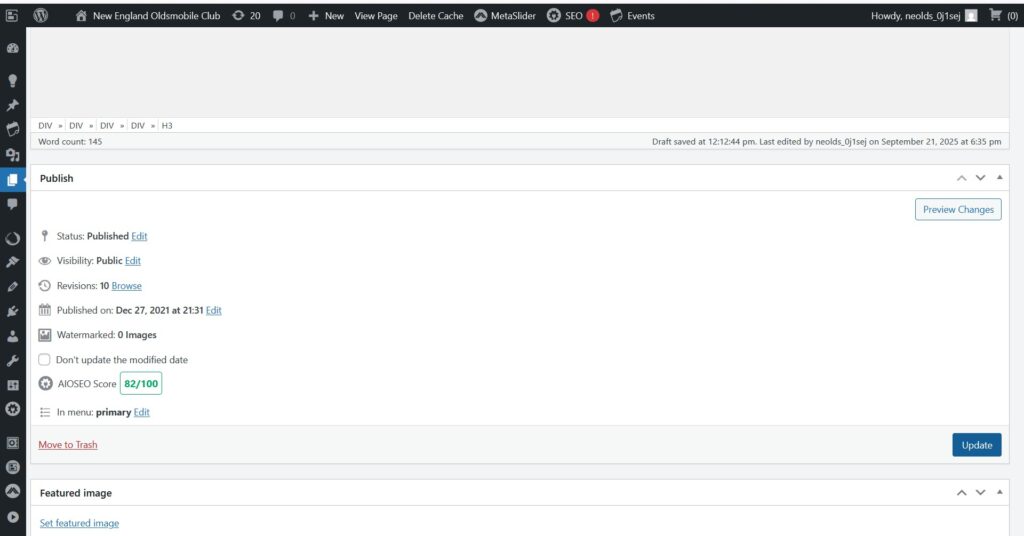This screenshot has height=536, width=1024.
Task: Open the WordPress logo menu
Action: pyautogui.click(x=41, y=16)
